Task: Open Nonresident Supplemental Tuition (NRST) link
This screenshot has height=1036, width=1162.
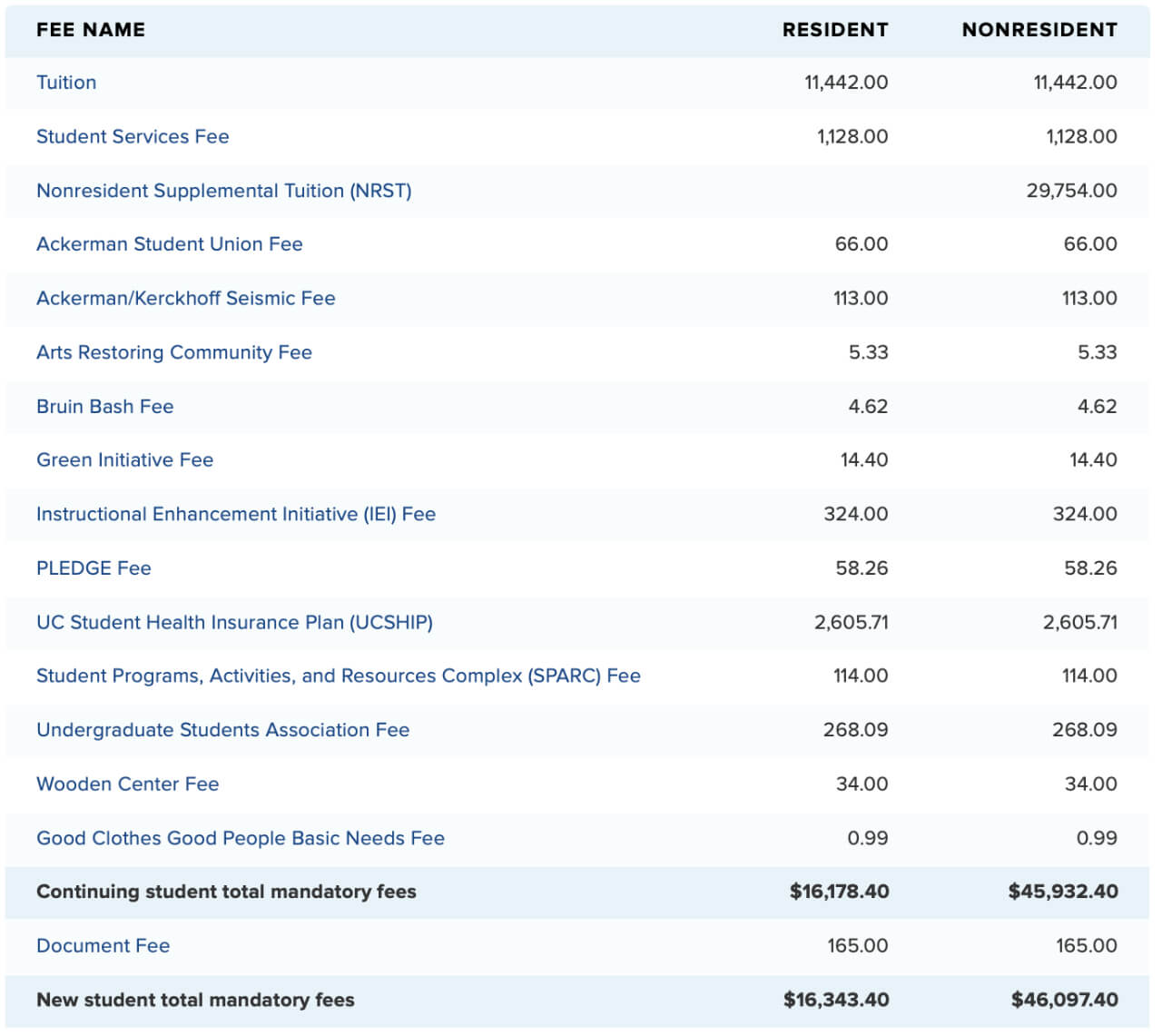Action: (x=224, y=191)
